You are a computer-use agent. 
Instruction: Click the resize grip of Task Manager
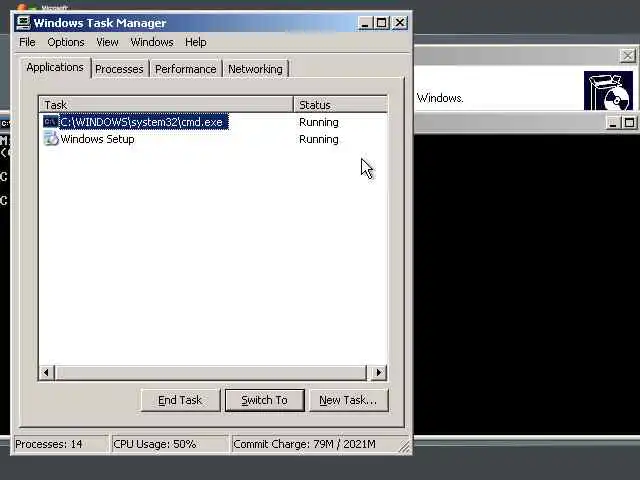[x=404, y=447]
